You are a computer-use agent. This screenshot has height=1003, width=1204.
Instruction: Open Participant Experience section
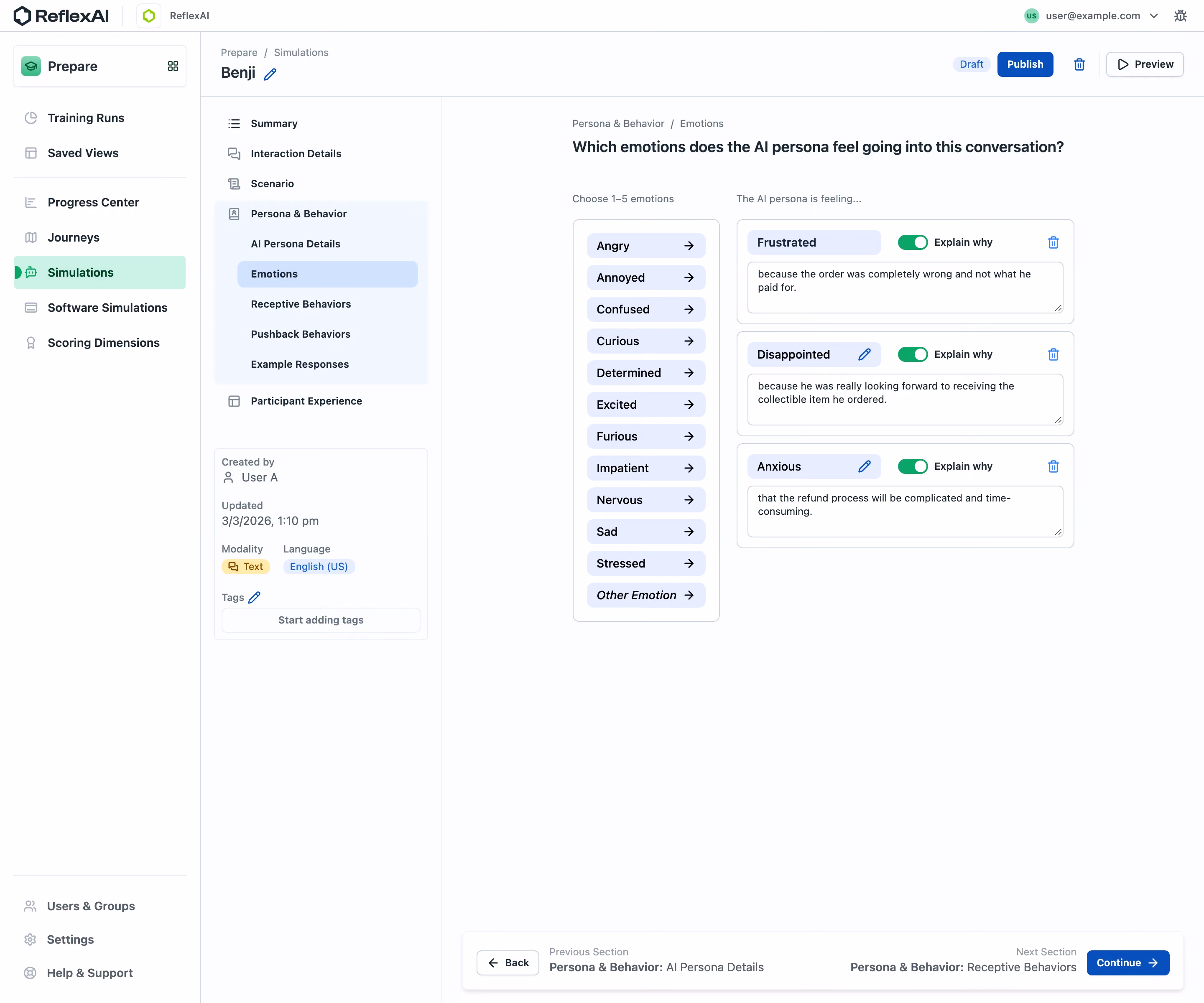[x=321, y=401]
